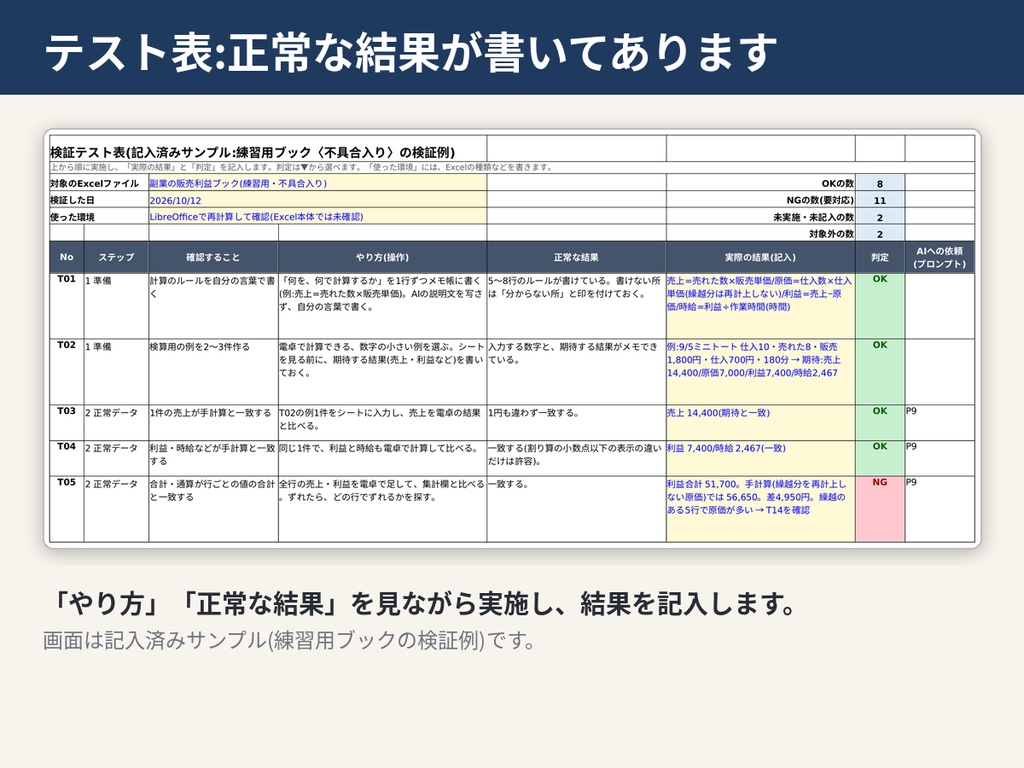Select the NG count value 11
Screen dimensions: 1024x768
click(880, 200)
